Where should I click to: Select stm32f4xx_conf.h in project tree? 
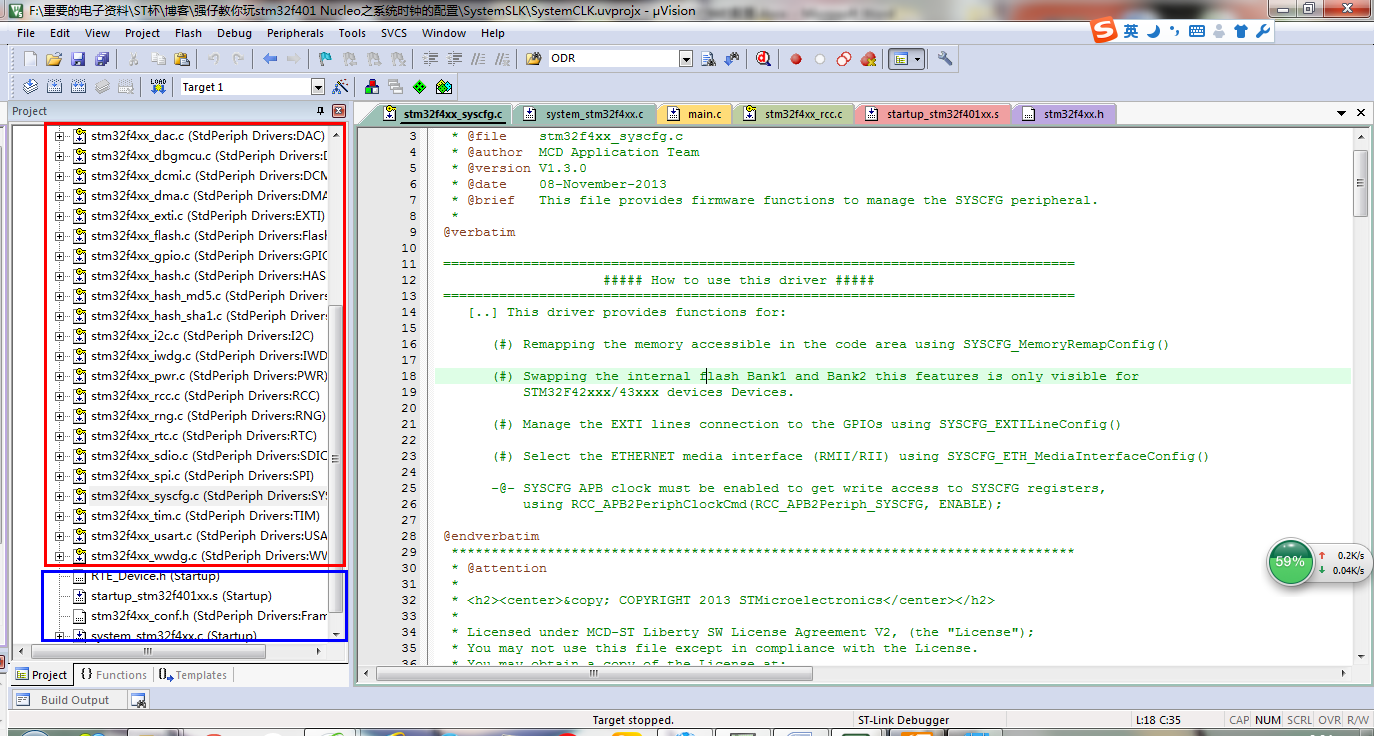208,616
